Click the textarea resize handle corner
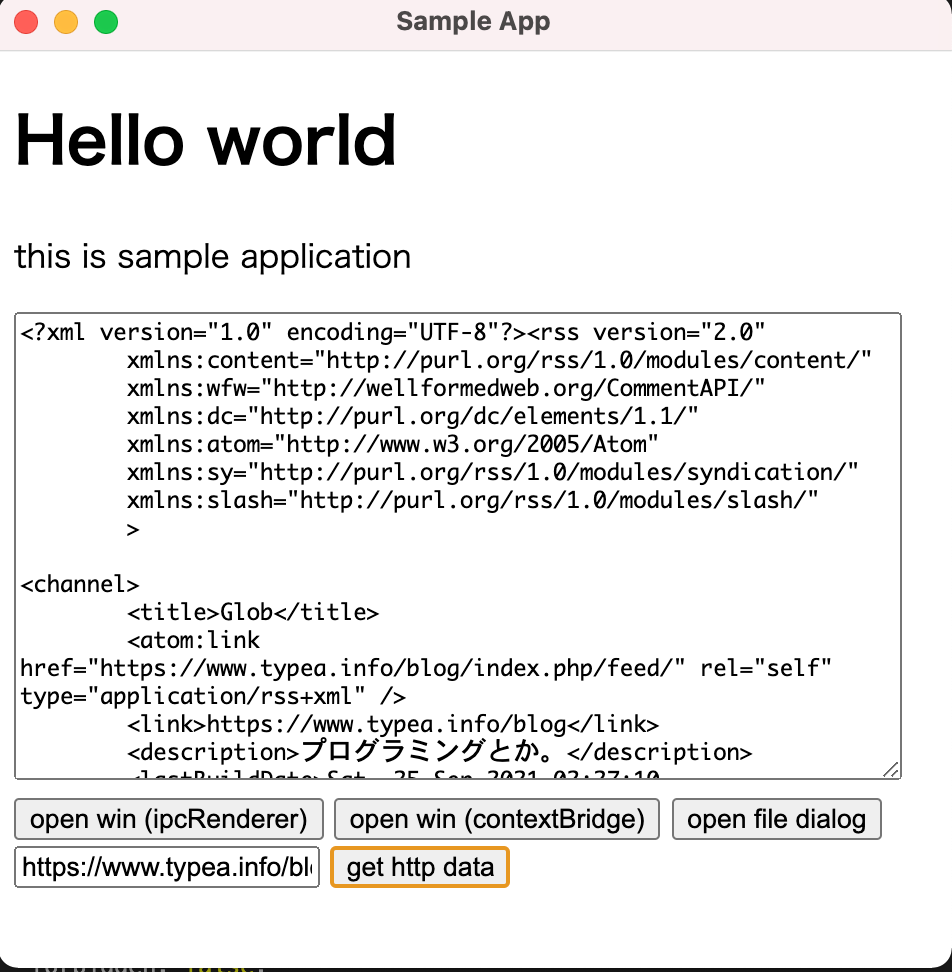 (892, 769)
